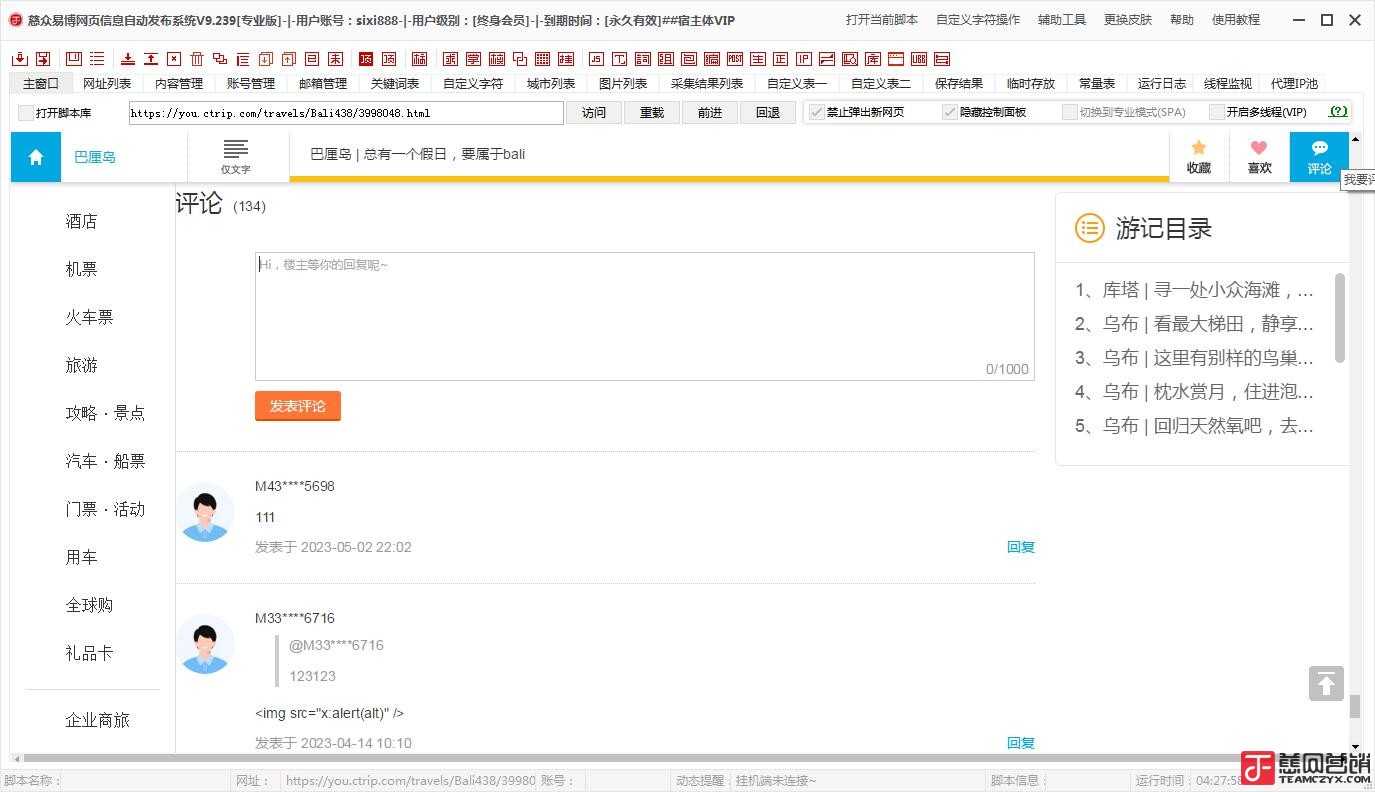1375x792 pixels.
Task: Click the 正 toolbar icon
Action: click(x=781, y=59)
